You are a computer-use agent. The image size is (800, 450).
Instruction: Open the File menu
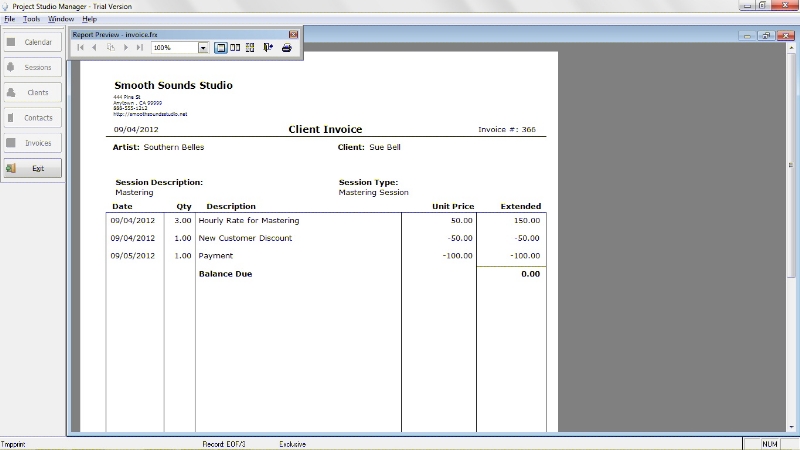point(10,19)
